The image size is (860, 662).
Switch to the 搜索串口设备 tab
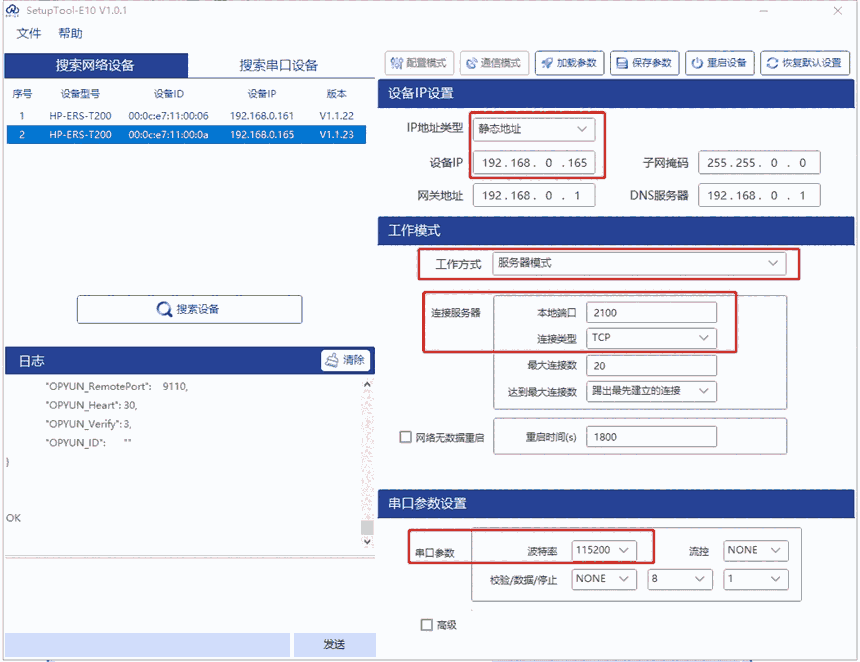tap(278, 66)
